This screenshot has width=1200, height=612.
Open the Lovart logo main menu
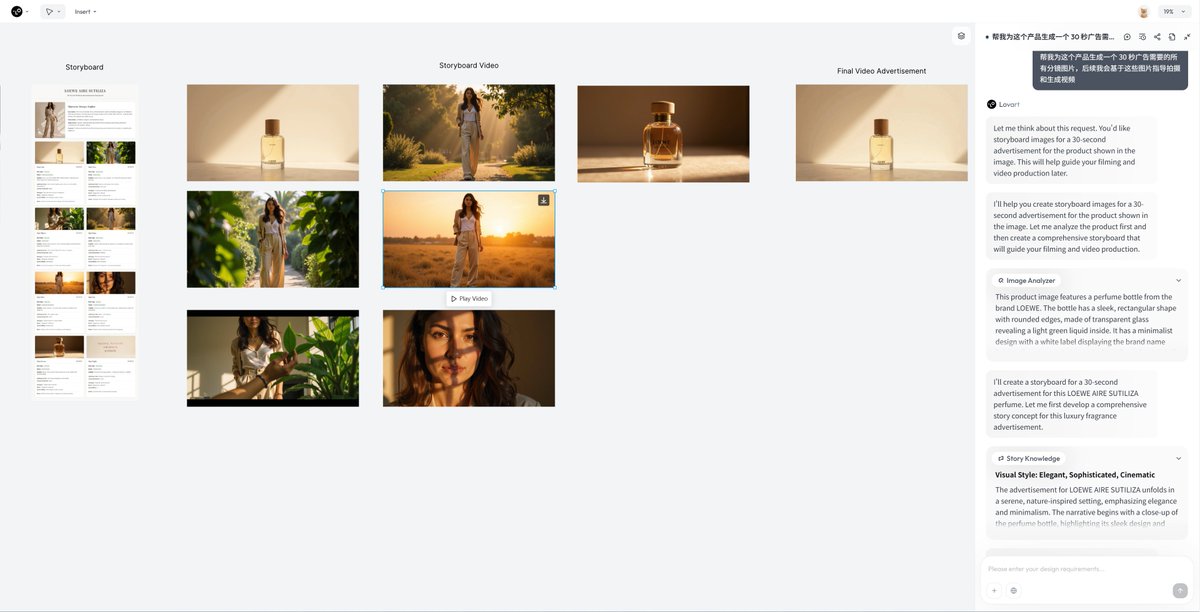coord(19,12)
